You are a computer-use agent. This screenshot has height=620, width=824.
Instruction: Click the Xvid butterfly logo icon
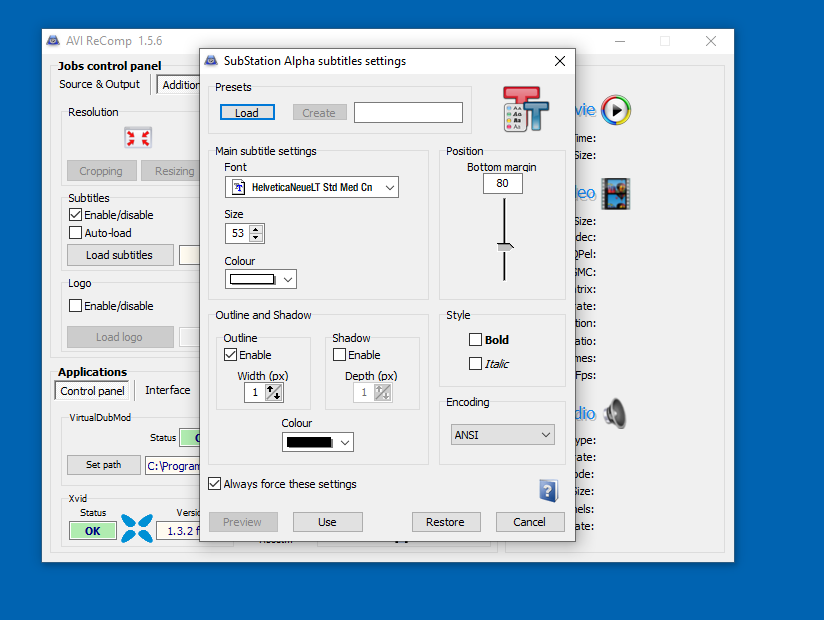coord(137,528)
